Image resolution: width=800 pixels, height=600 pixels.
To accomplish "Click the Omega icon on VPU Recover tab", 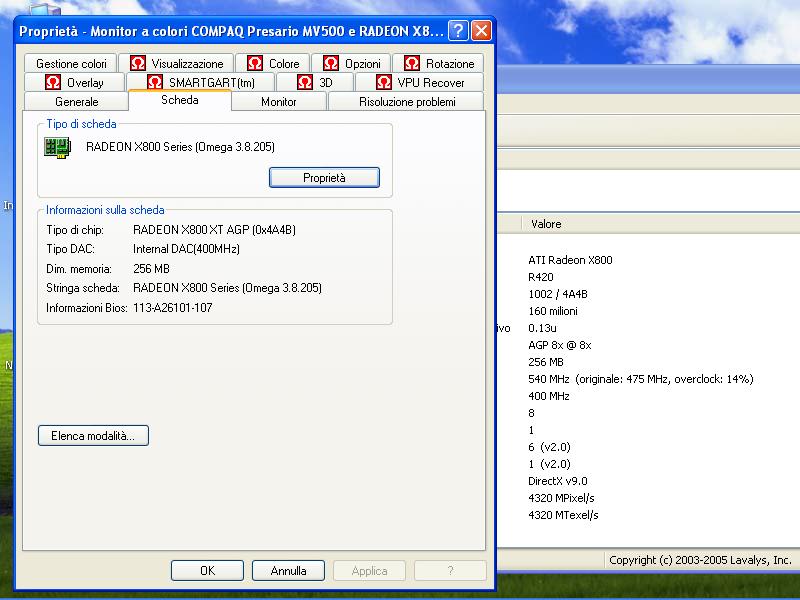I will point(384,82).
